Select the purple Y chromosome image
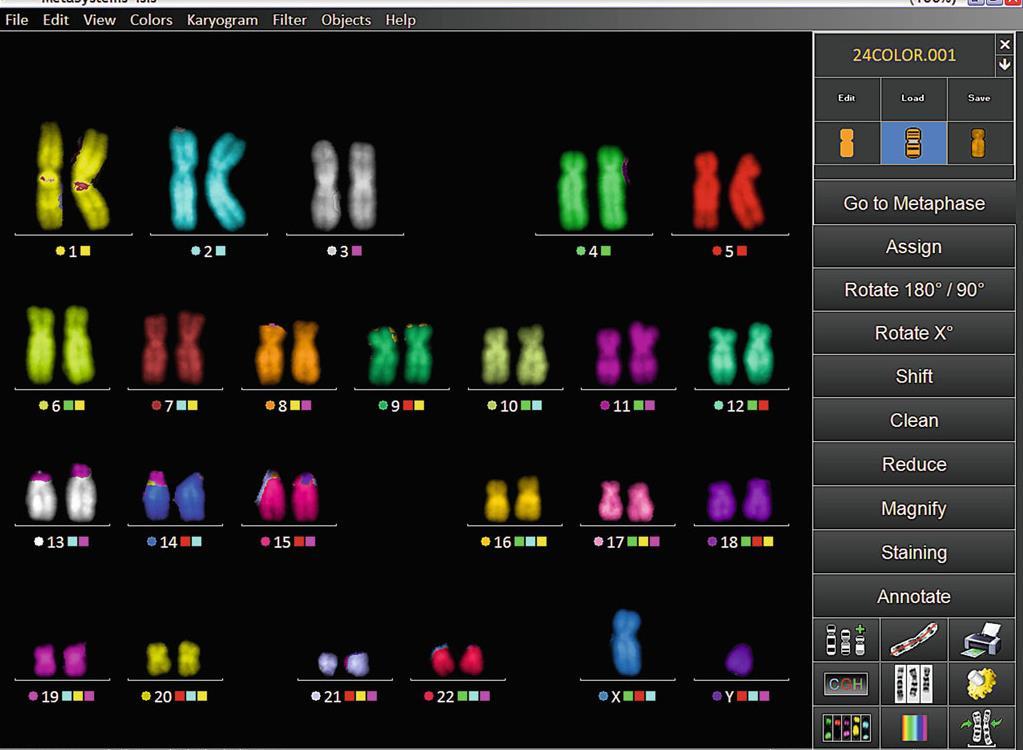 coord(740,659)
